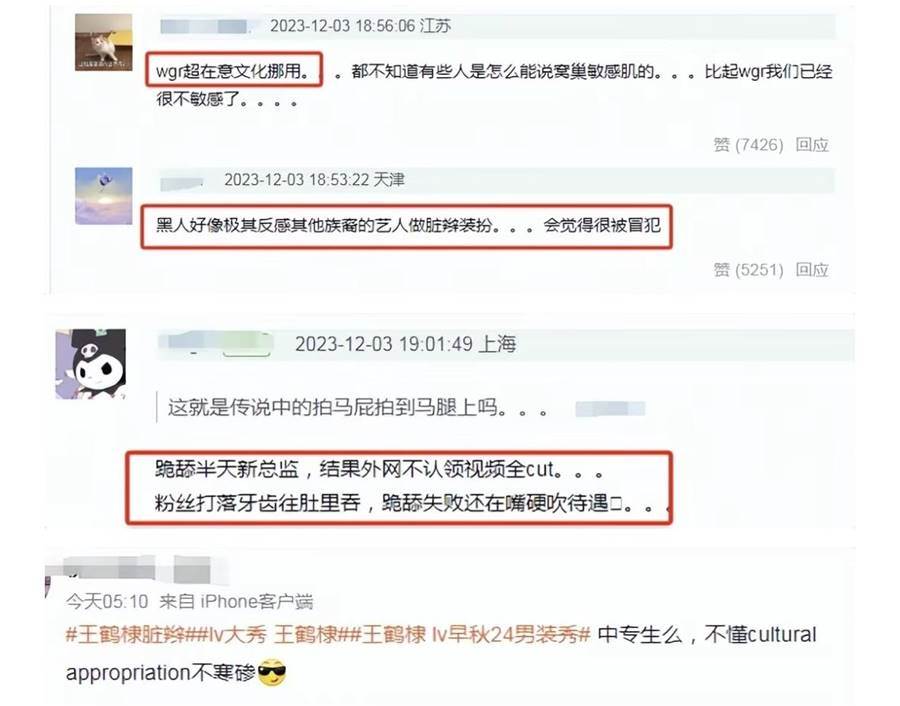Image resolution: width=900 pixels, height=706 pixels.
Task: Click the blurred username of the Tianjin commenter
Action: pyautogui.click(x=182, y=183)
